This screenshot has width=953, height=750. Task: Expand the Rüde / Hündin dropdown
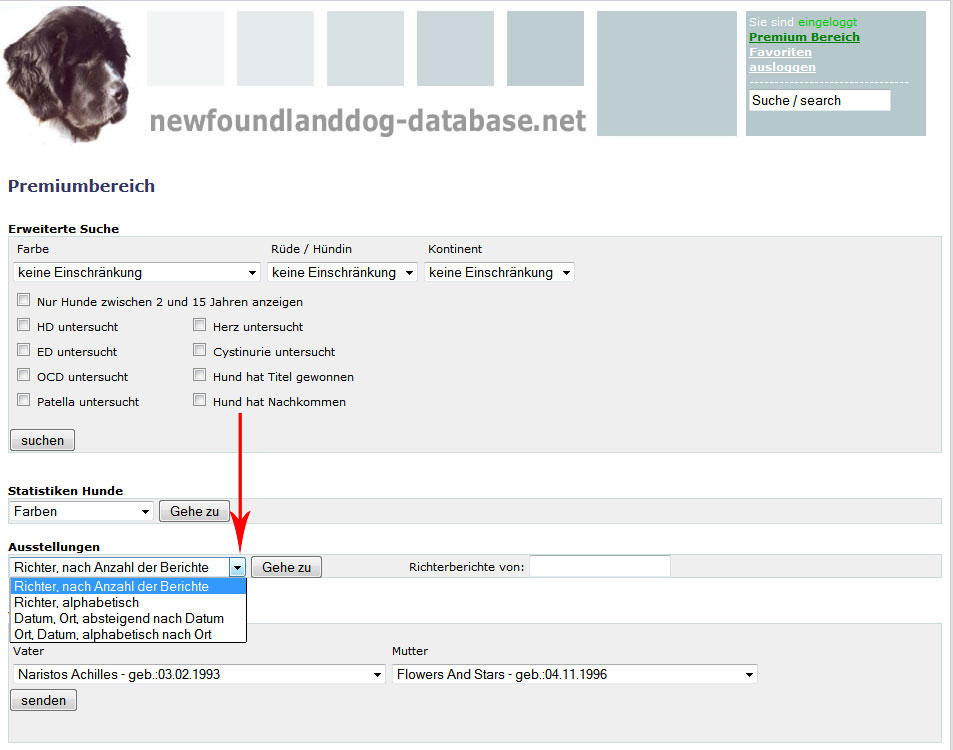point(342,272)
